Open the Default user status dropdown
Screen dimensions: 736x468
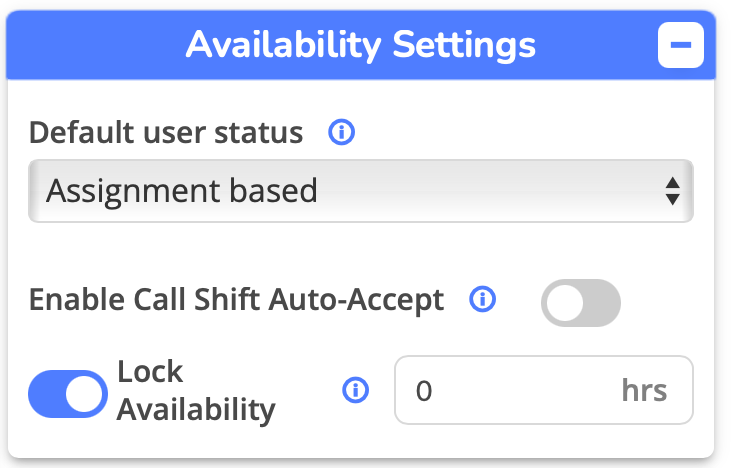360,191
